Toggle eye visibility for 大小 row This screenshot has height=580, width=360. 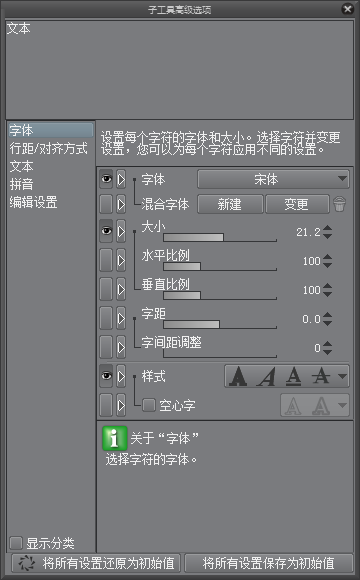[106, 231]
